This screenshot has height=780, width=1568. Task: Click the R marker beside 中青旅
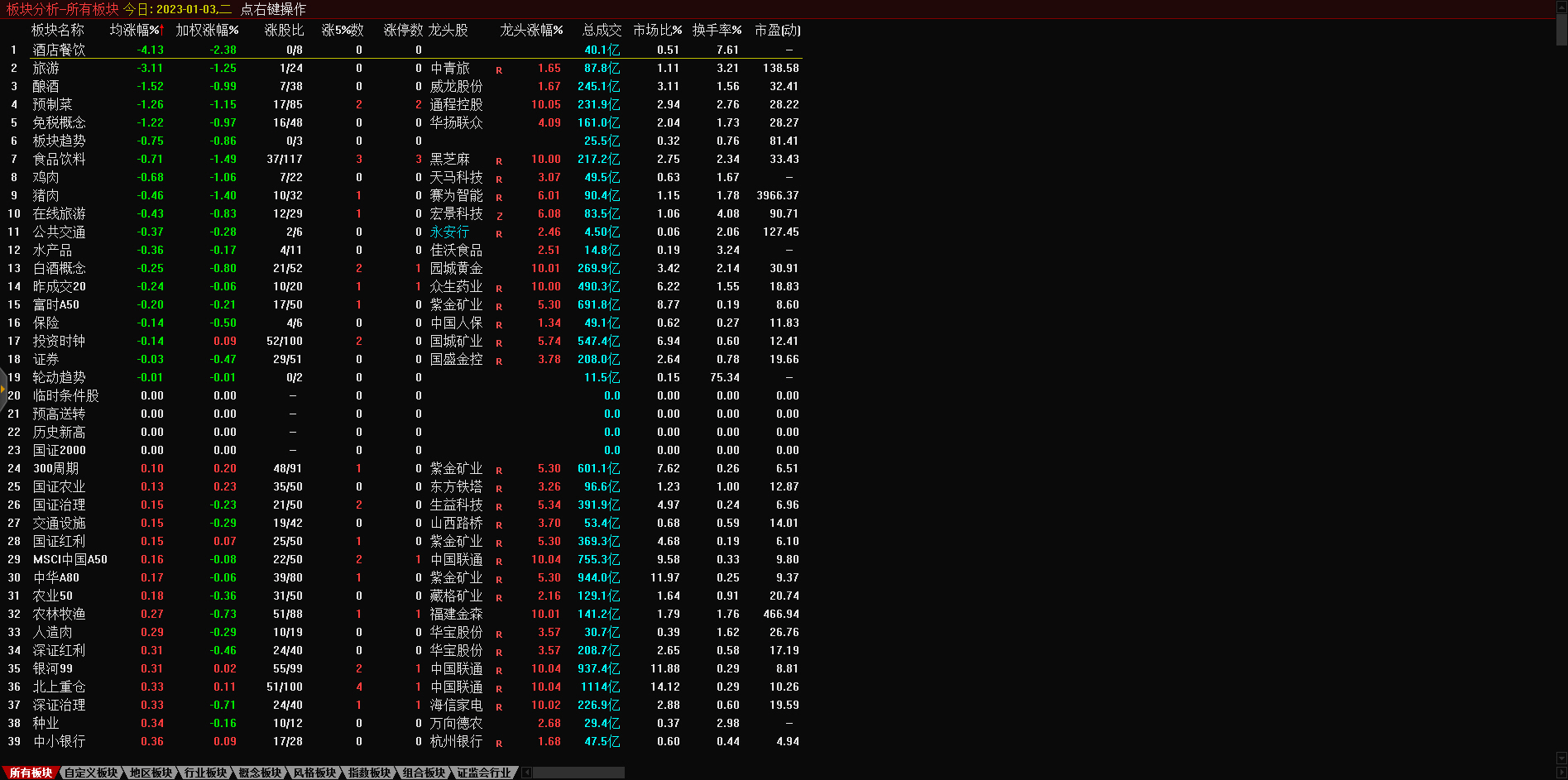click(499, 70)
